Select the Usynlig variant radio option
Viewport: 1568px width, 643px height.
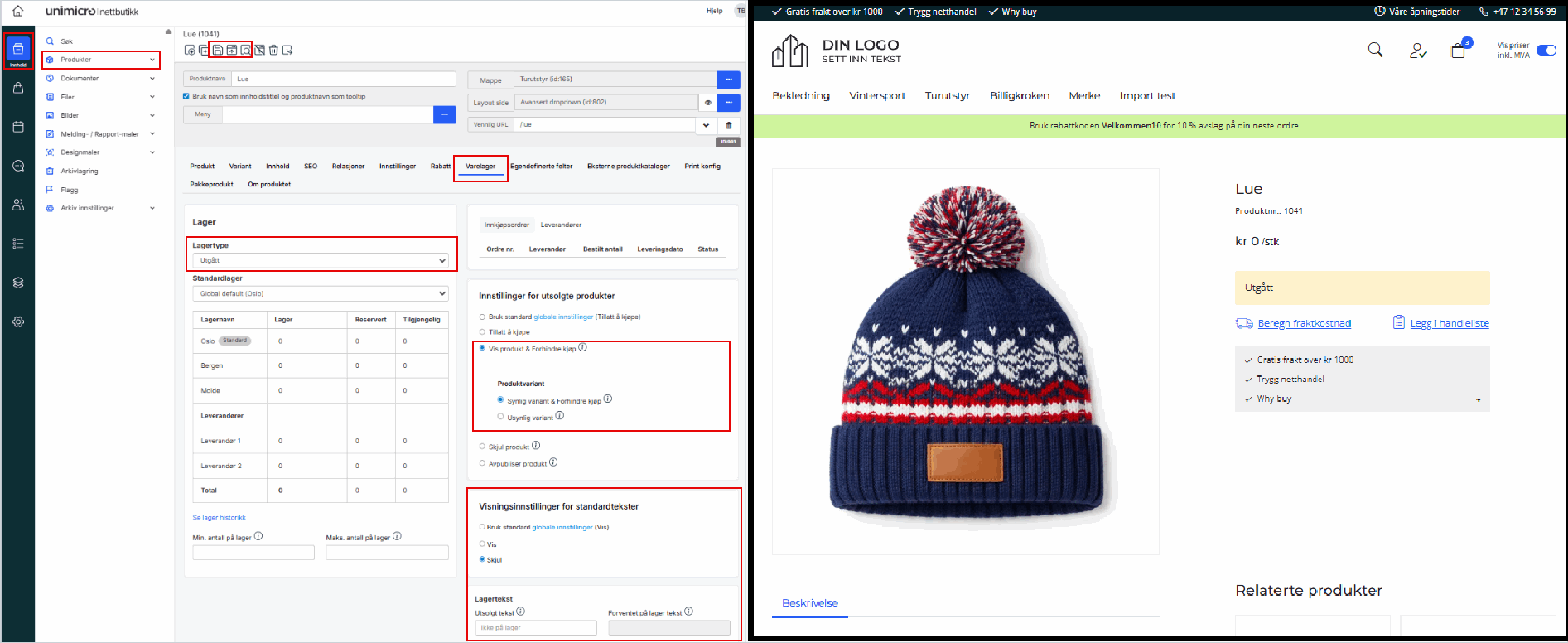500,417
